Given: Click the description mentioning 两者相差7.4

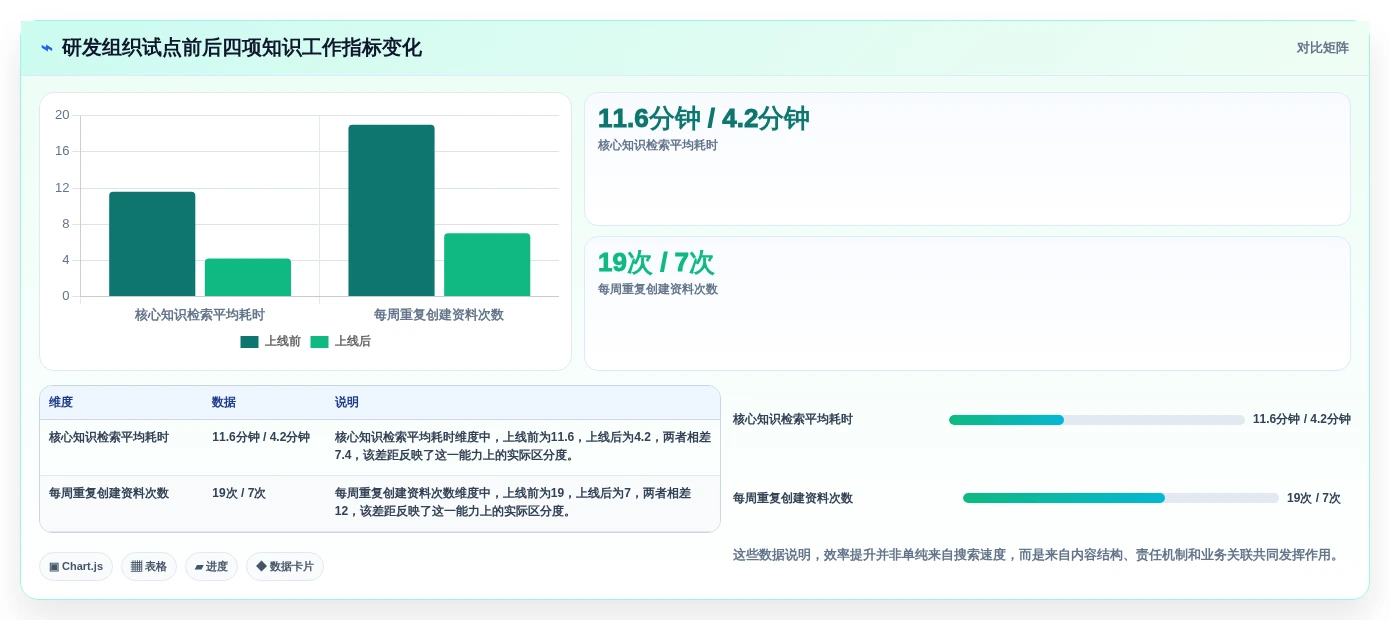Looking at the screenshot, I should [523, 446].
